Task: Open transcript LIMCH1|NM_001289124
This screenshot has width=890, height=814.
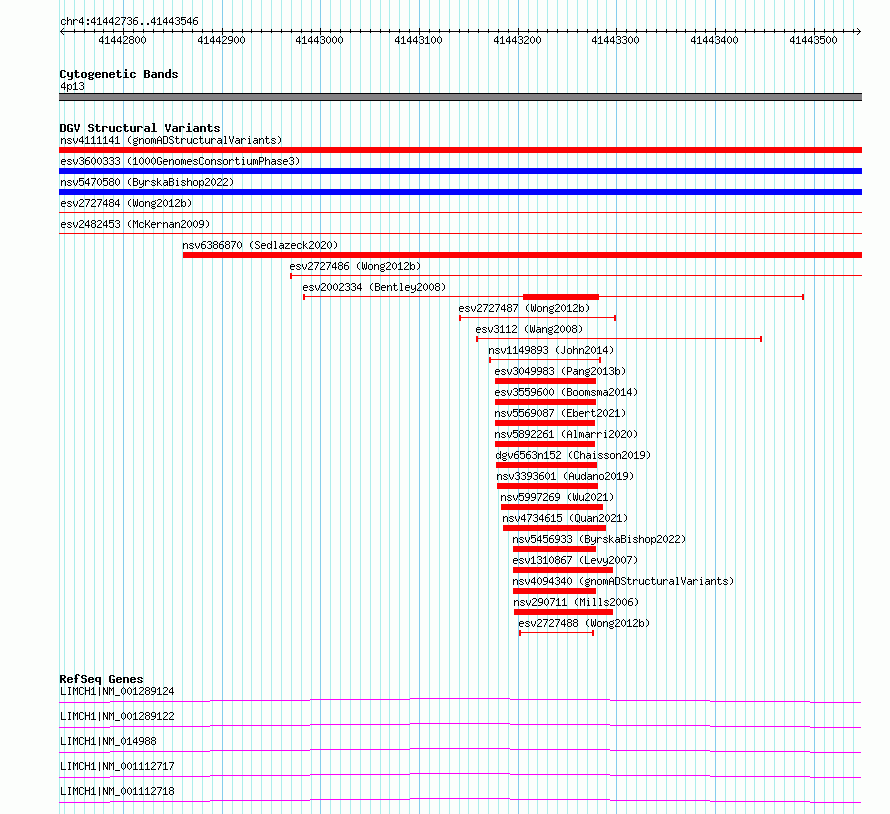Action: coord(117,691)
